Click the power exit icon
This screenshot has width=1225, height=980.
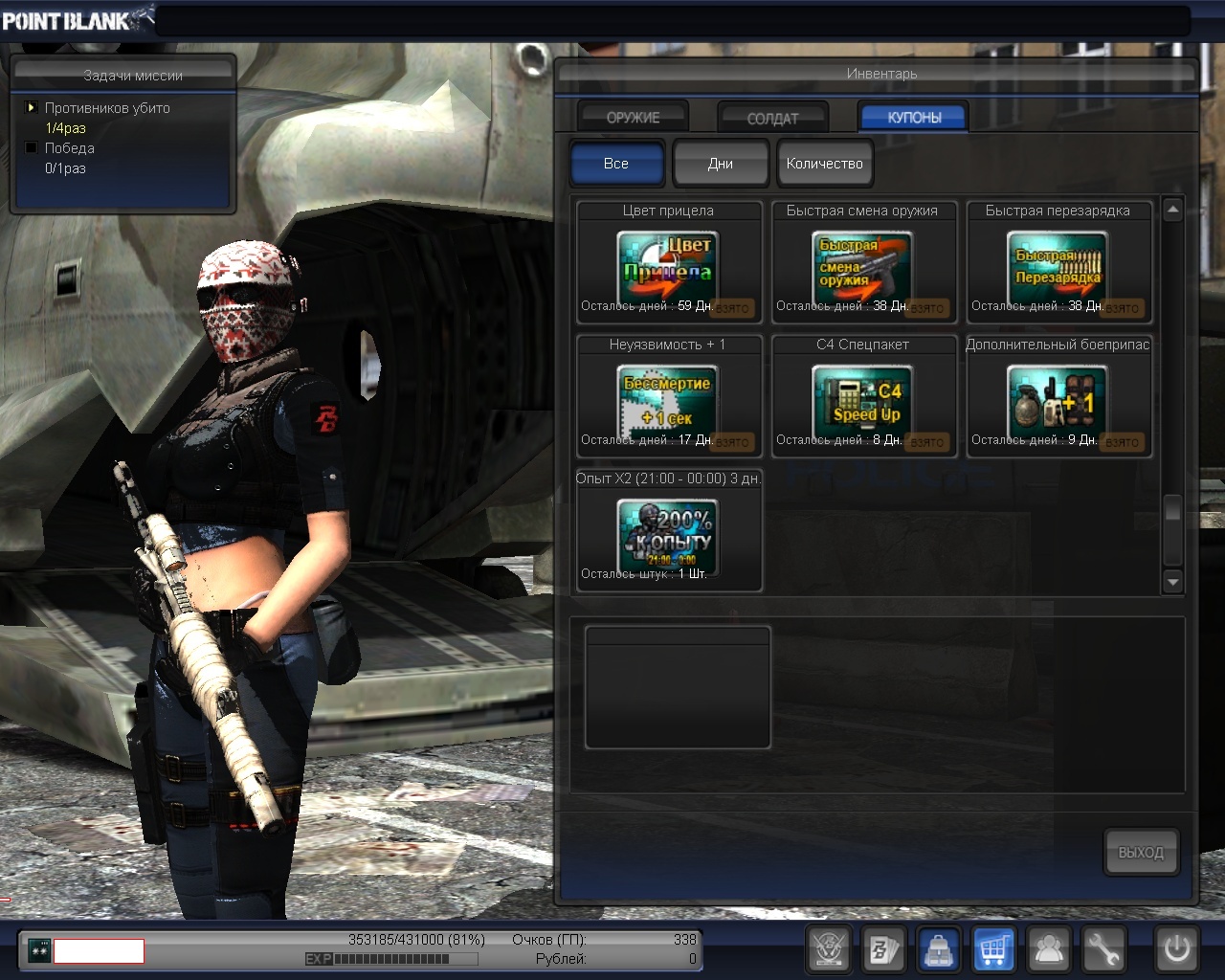1176,950
